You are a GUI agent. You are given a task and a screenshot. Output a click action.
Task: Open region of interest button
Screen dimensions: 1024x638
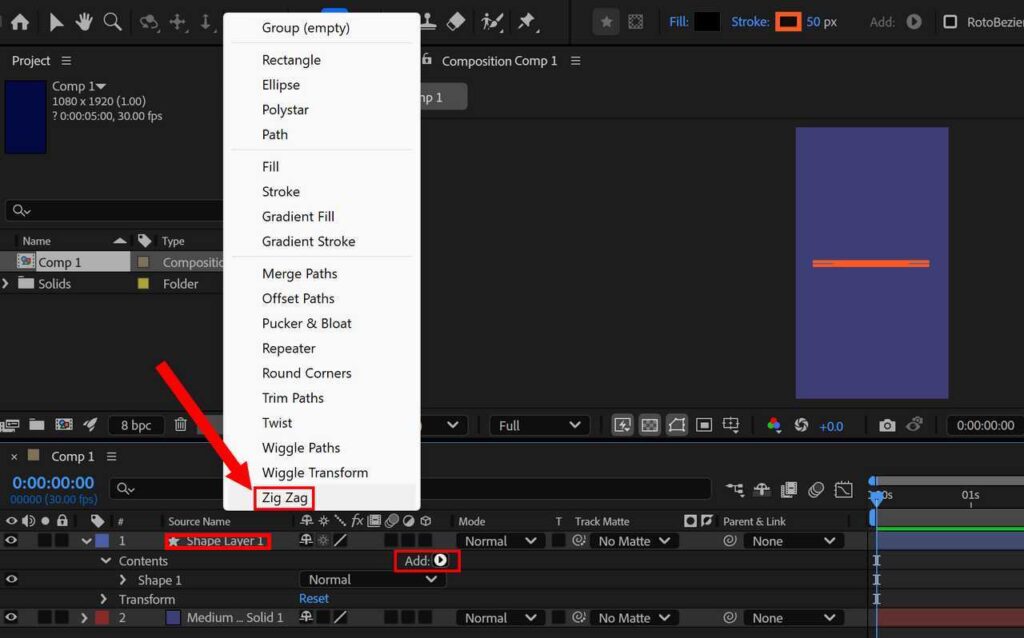click(703, 425)
